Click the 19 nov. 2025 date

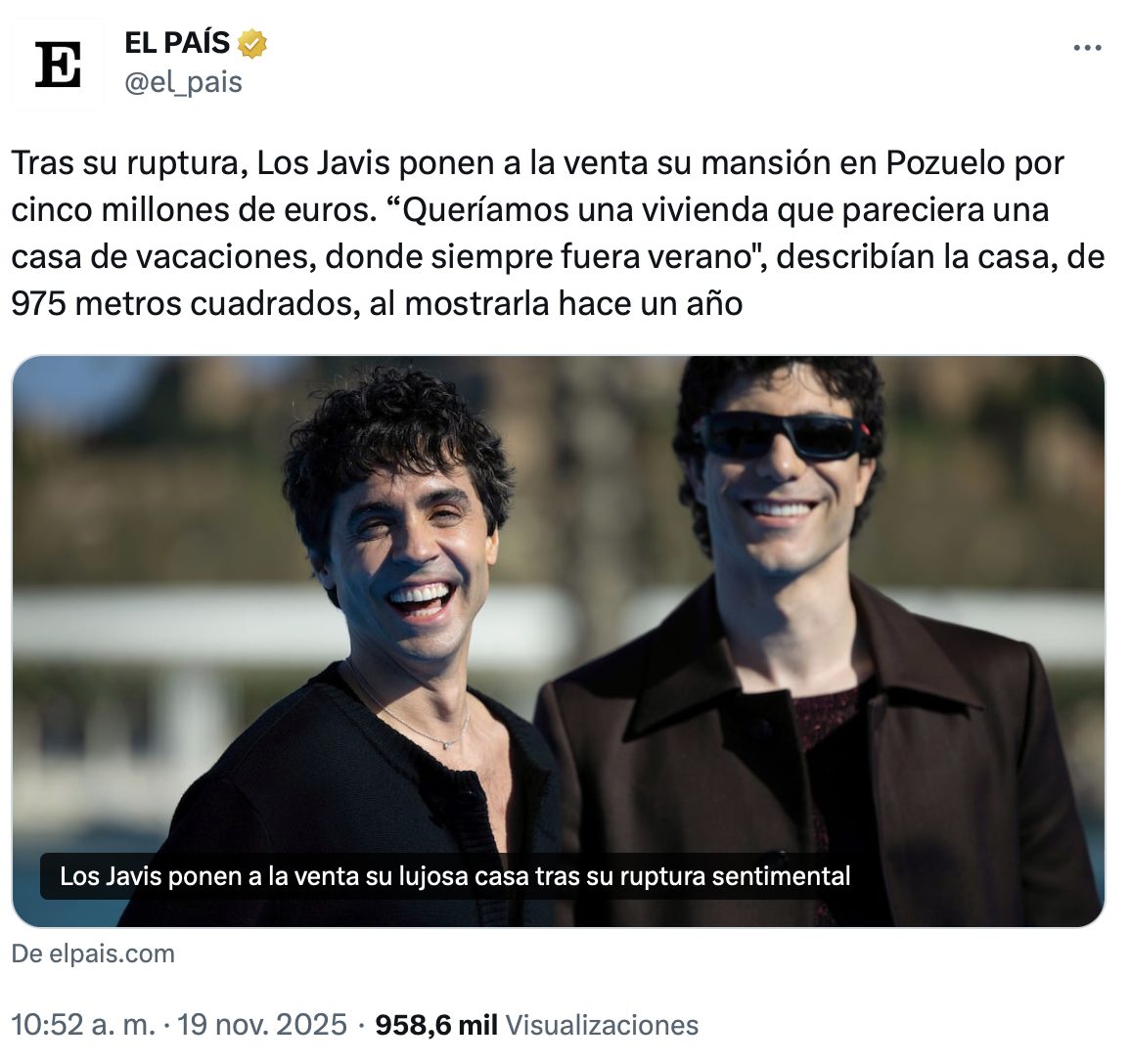tap(262, 1024)
